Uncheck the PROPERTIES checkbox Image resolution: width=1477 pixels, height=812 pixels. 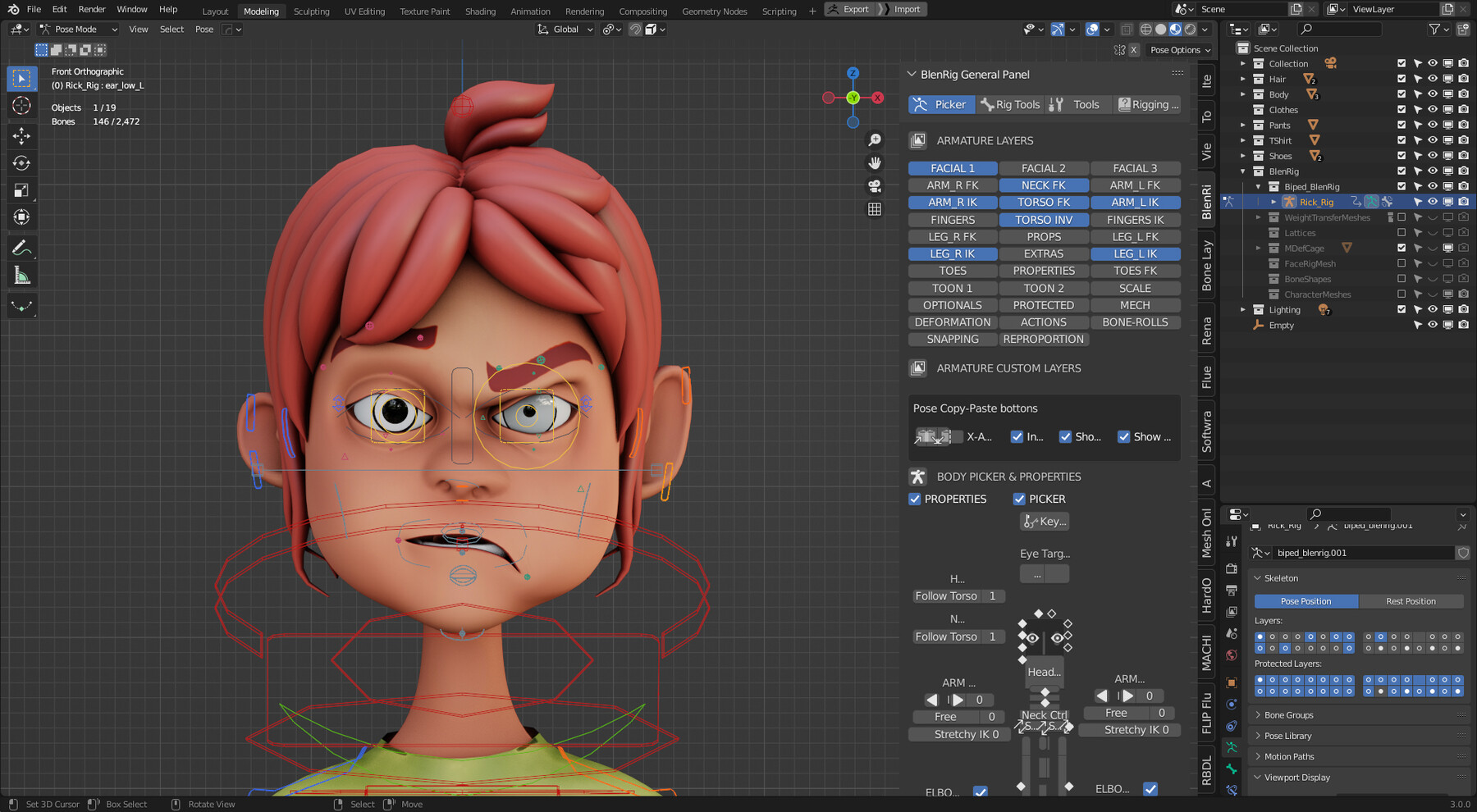click(915, 499)
